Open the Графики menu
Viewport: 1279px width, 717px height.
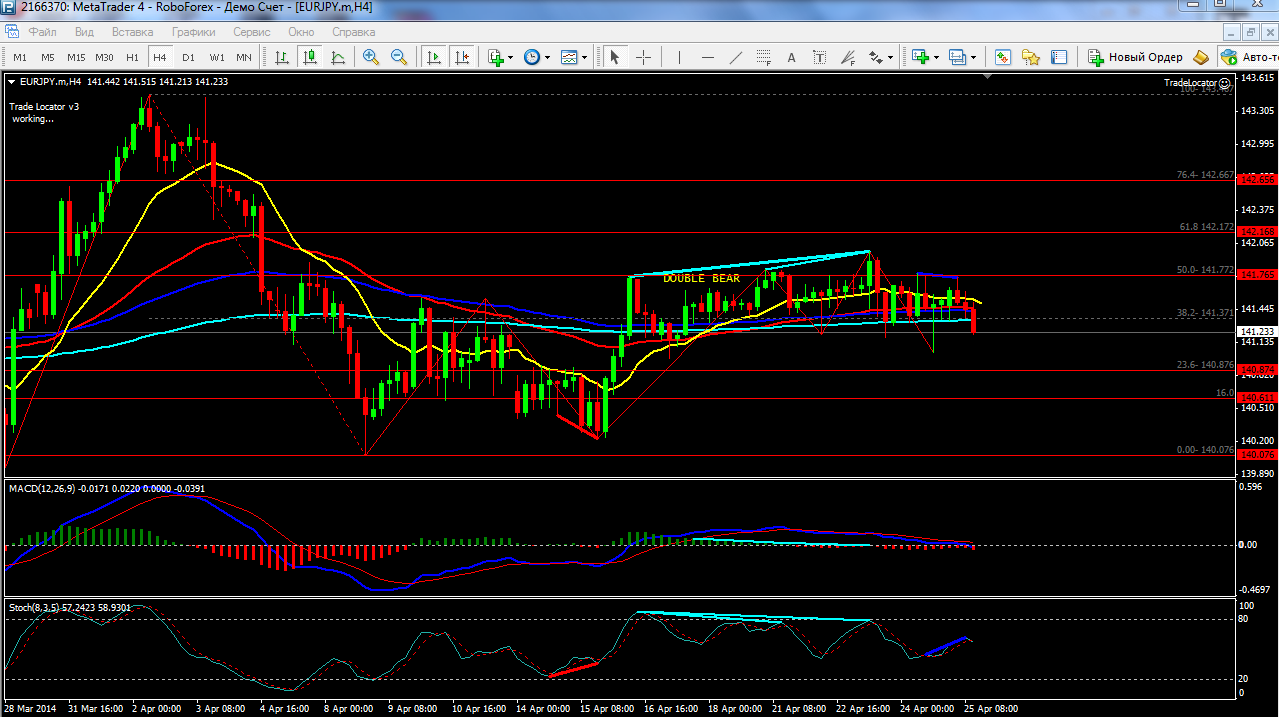pyautogui.click(x=193, y=31)
